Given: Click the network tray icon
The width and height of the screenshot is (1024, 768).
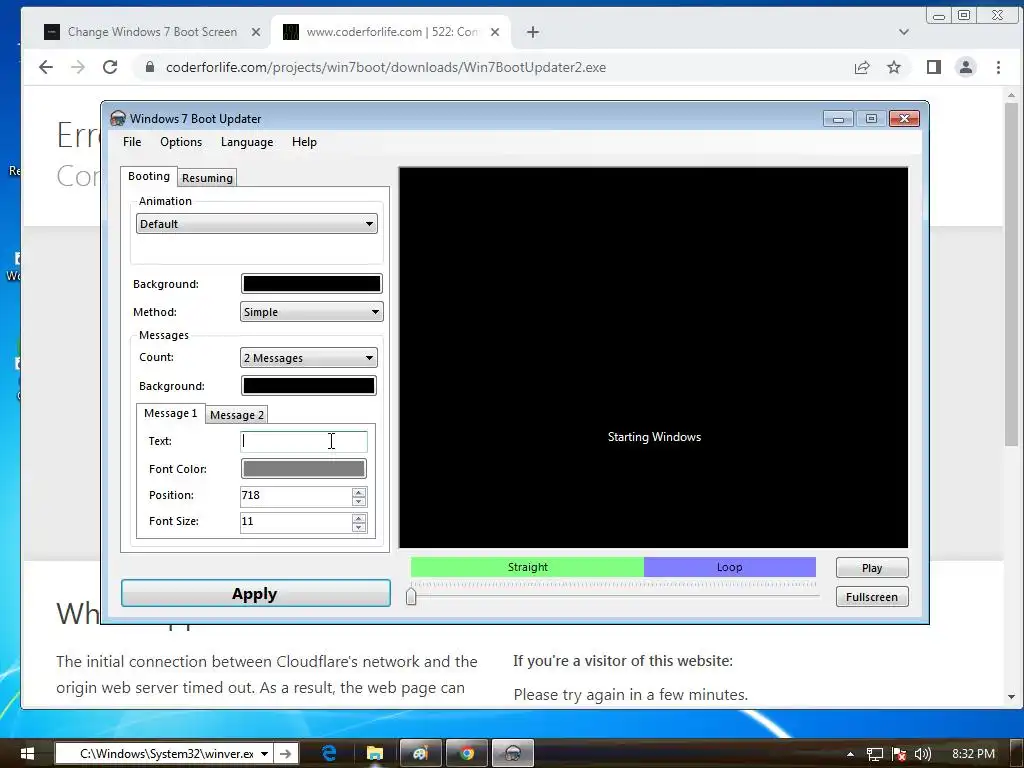Looking at the screenshot, I should 874,754.
